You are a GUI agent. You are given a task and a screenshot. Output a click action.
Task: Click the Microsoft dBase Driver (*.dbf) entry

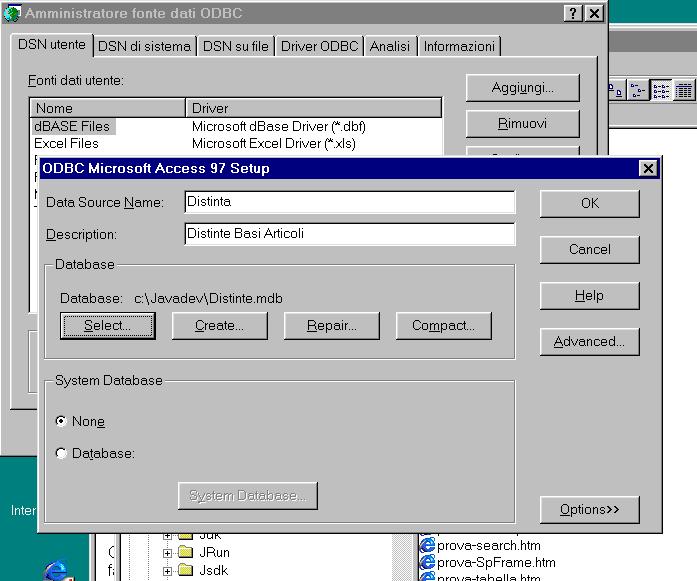coord(278,127)
